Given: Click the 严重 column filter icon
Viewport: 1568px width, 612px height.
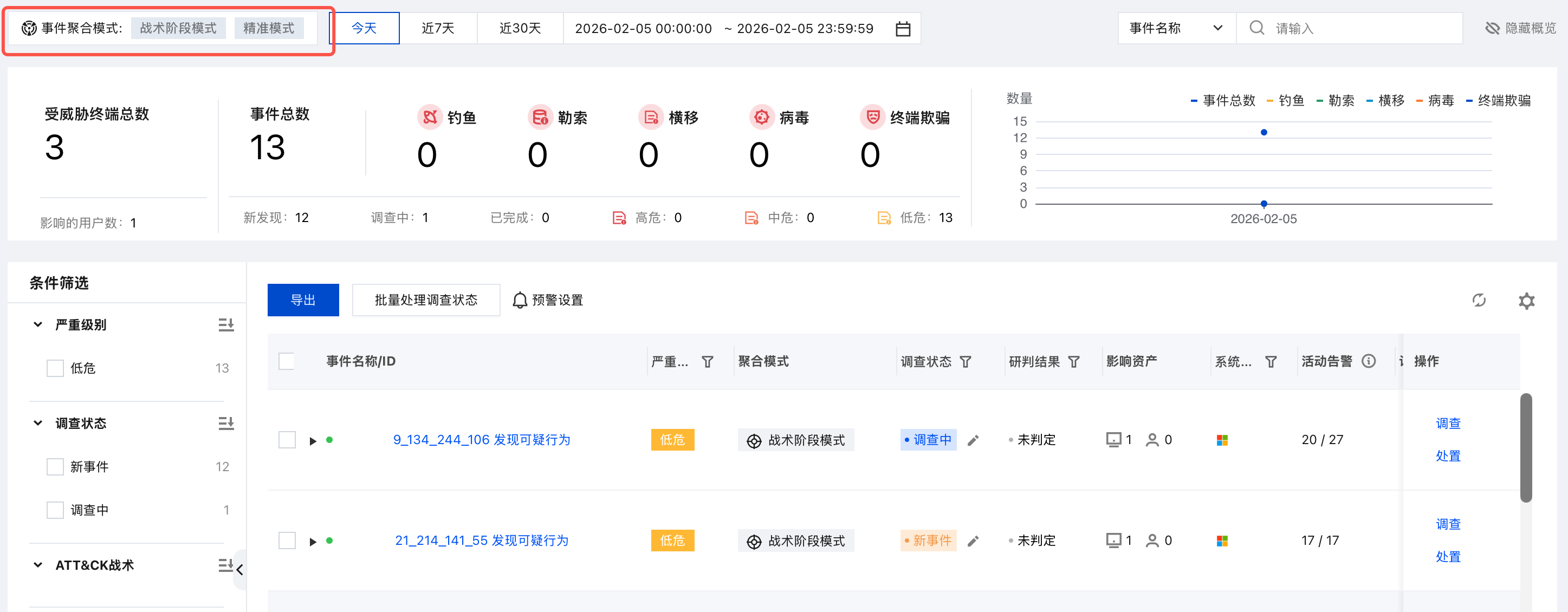Looking at the screenshot, I should coord(707,362).
